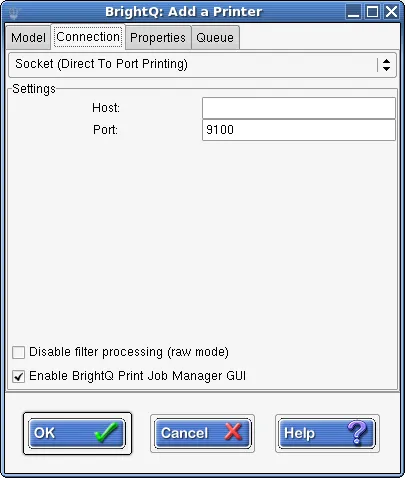Minimize the Add a Printer window

click(x=353, y=12)
